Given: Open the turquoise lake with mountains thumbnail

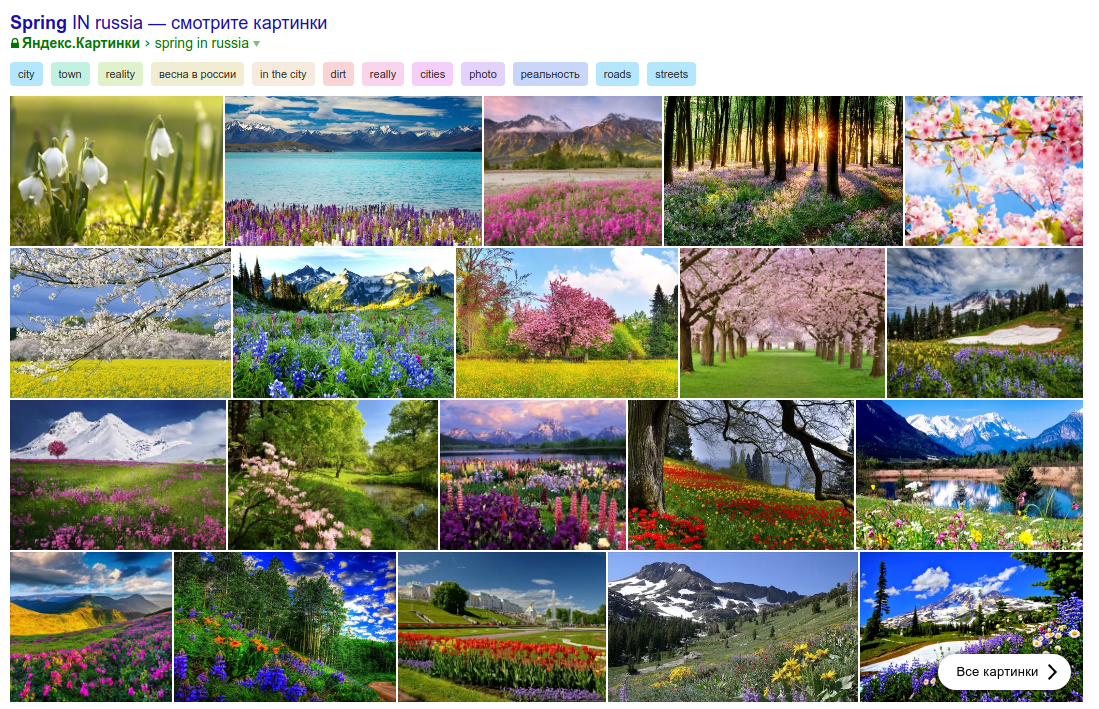Looking at the screenshot, I should [353, 170].
